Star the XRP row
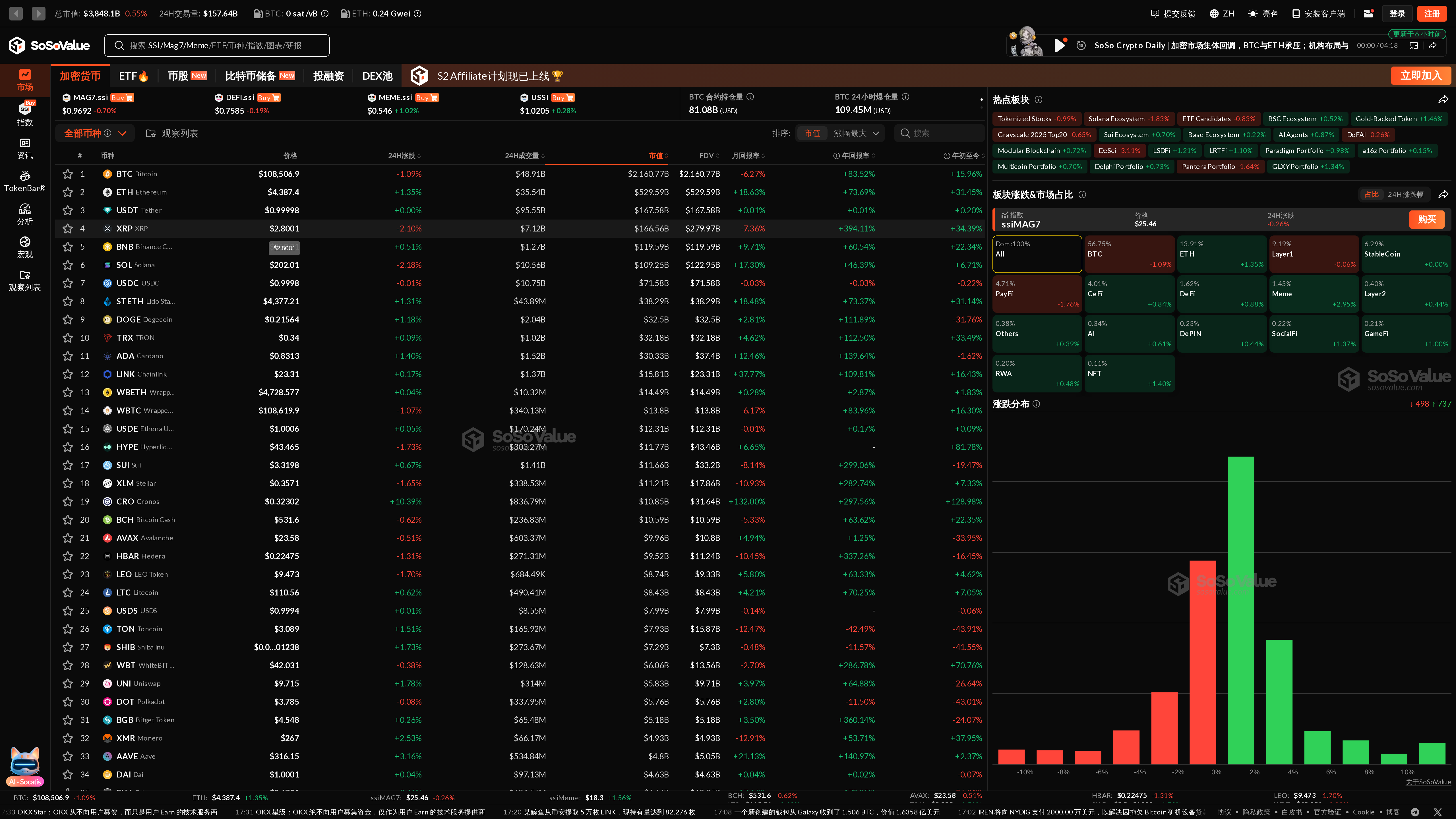 click(68, 228)
